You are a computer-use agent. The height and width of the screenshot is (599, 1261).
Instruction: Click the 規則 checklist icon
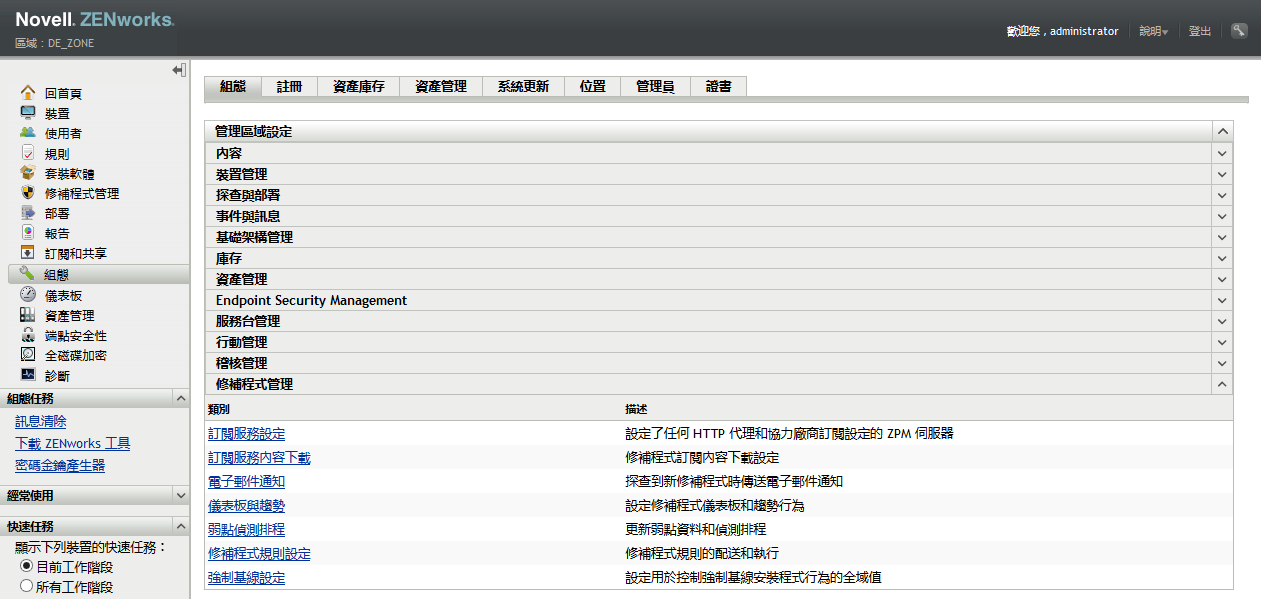28,153
